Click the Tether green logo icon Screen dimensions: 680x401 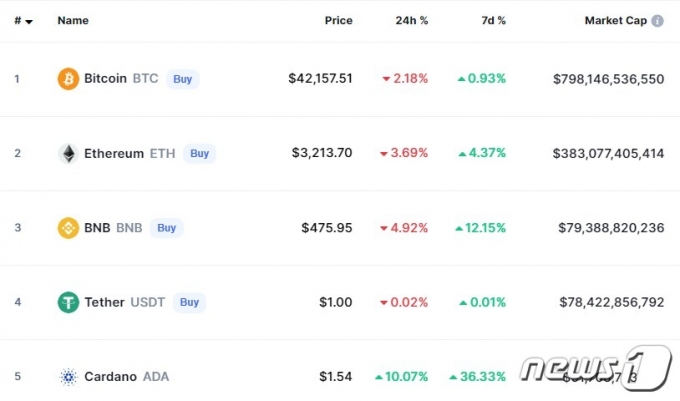(68, 302)
